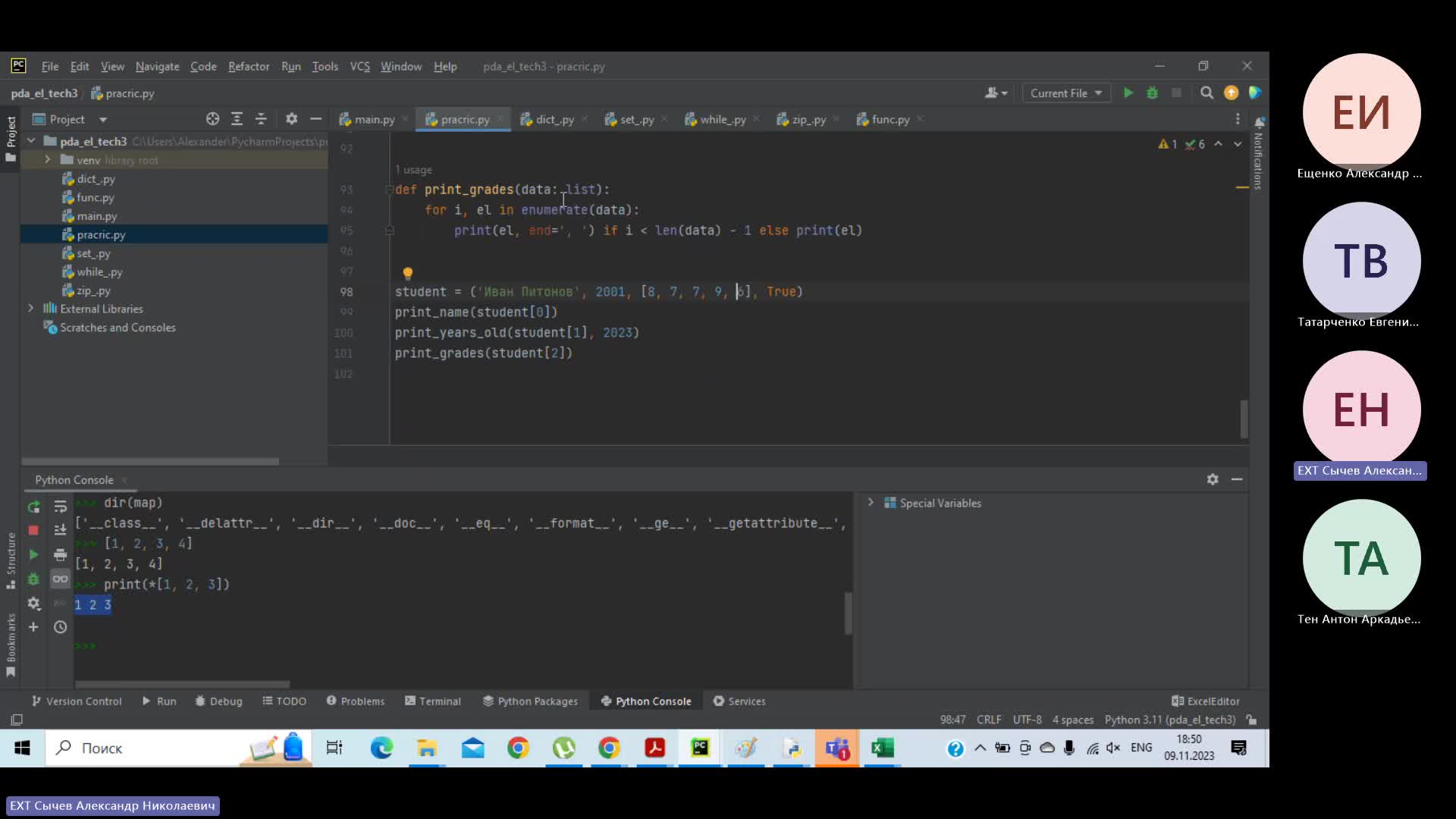Click Project panel horizontal scrollbar

pyautogui.click(x=150, y=461)
